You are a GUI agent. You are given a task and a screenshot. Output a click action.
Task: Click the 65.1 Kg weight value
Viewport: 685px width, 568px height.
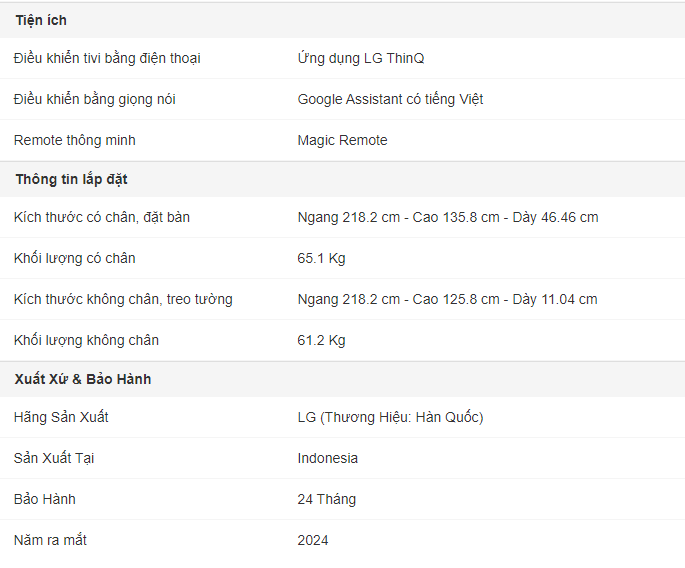322,258
